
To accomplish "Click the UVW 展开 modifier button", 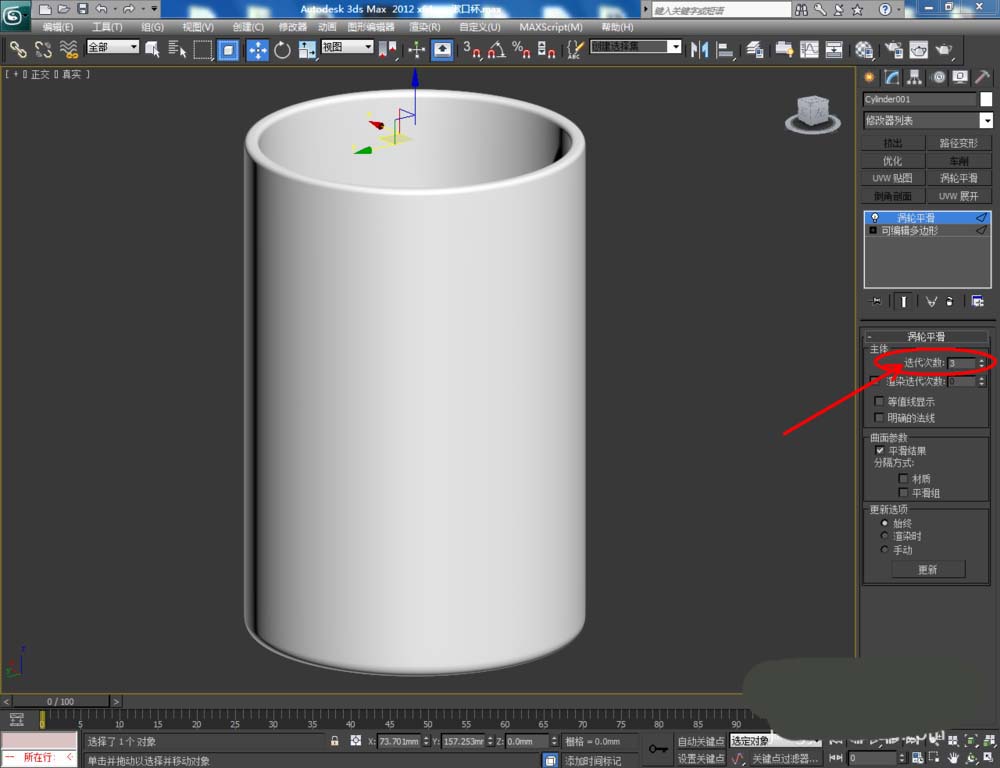I will (x=958, y=196).
